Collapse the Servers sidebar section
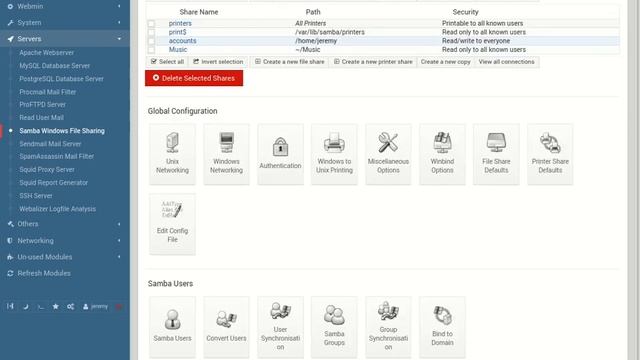This screenshot has height=360, width=640. click(65, 39)
